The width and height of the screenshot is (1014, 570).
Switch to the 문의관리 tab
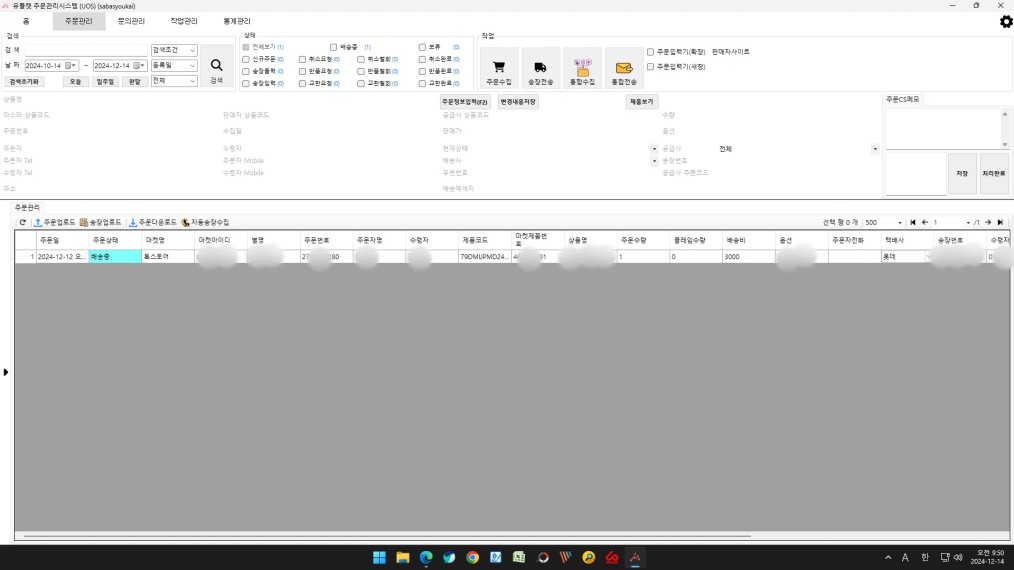[131, 21]
